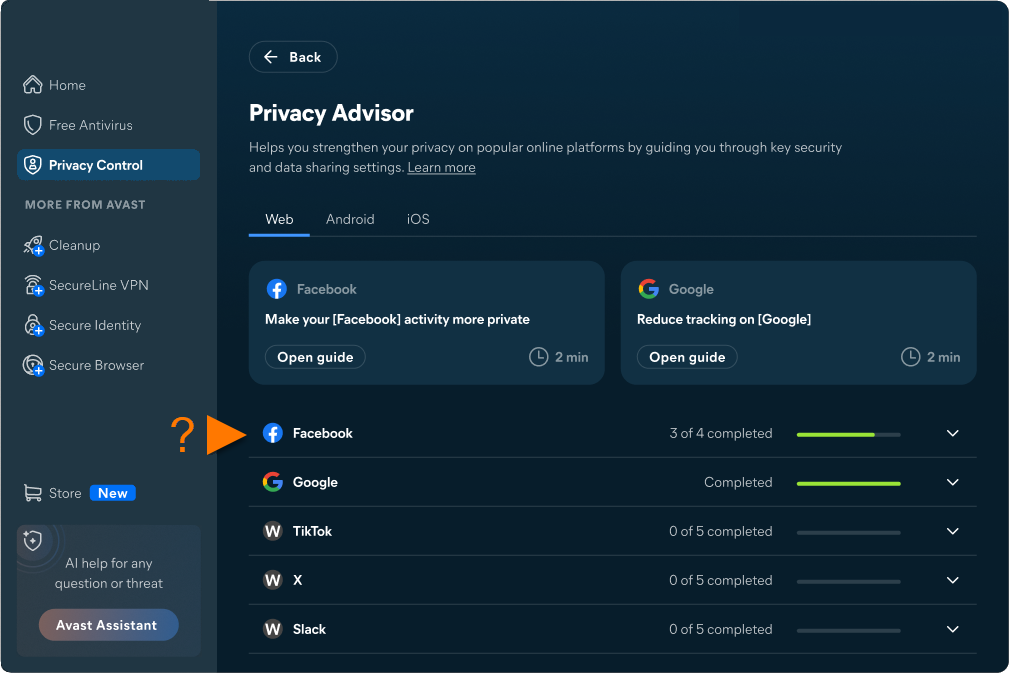1009x673 pixels.
Task: Click 'Reduce tracking on [Google]' text
Action: click(724, 319)
